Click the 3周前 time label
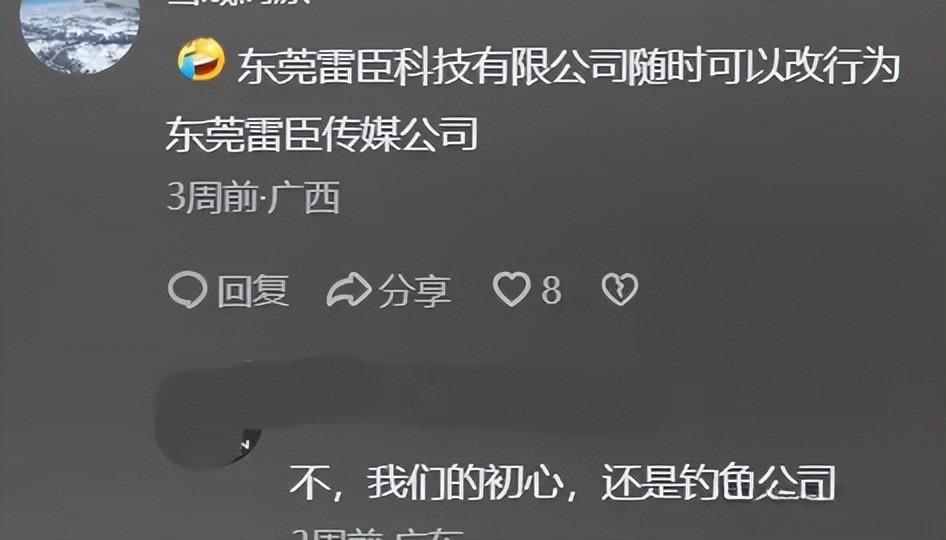This screenshot has width=946, height=540. pyautogui.click(x=212, y=197)
